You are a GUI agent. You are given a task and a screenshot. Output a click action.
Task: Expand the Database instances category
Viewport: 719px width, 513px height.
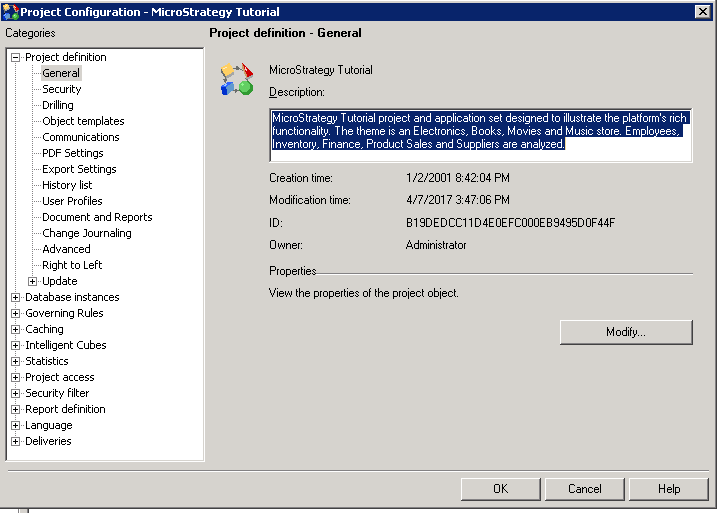click(x=16, y=298)
